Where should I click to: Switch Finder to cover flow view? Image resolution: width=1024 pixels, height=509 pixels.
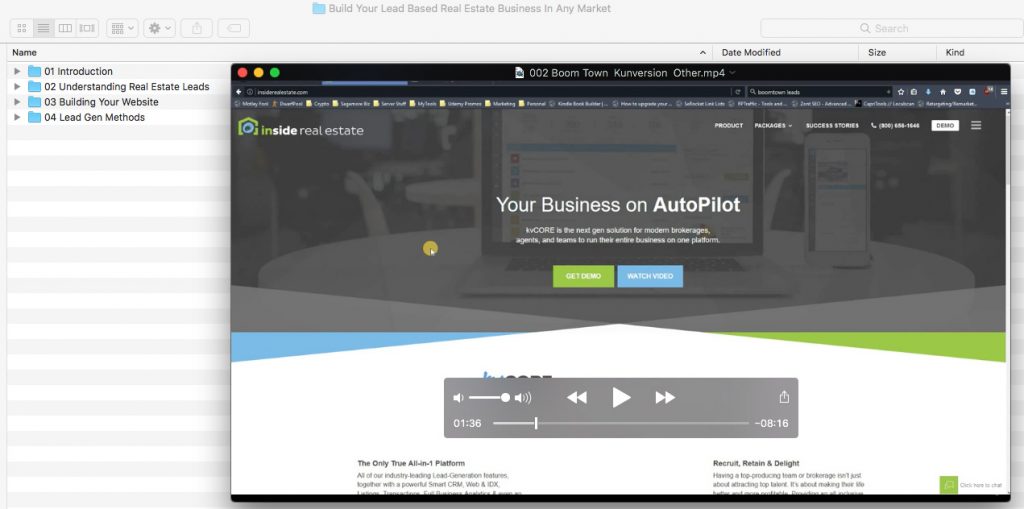87,28
